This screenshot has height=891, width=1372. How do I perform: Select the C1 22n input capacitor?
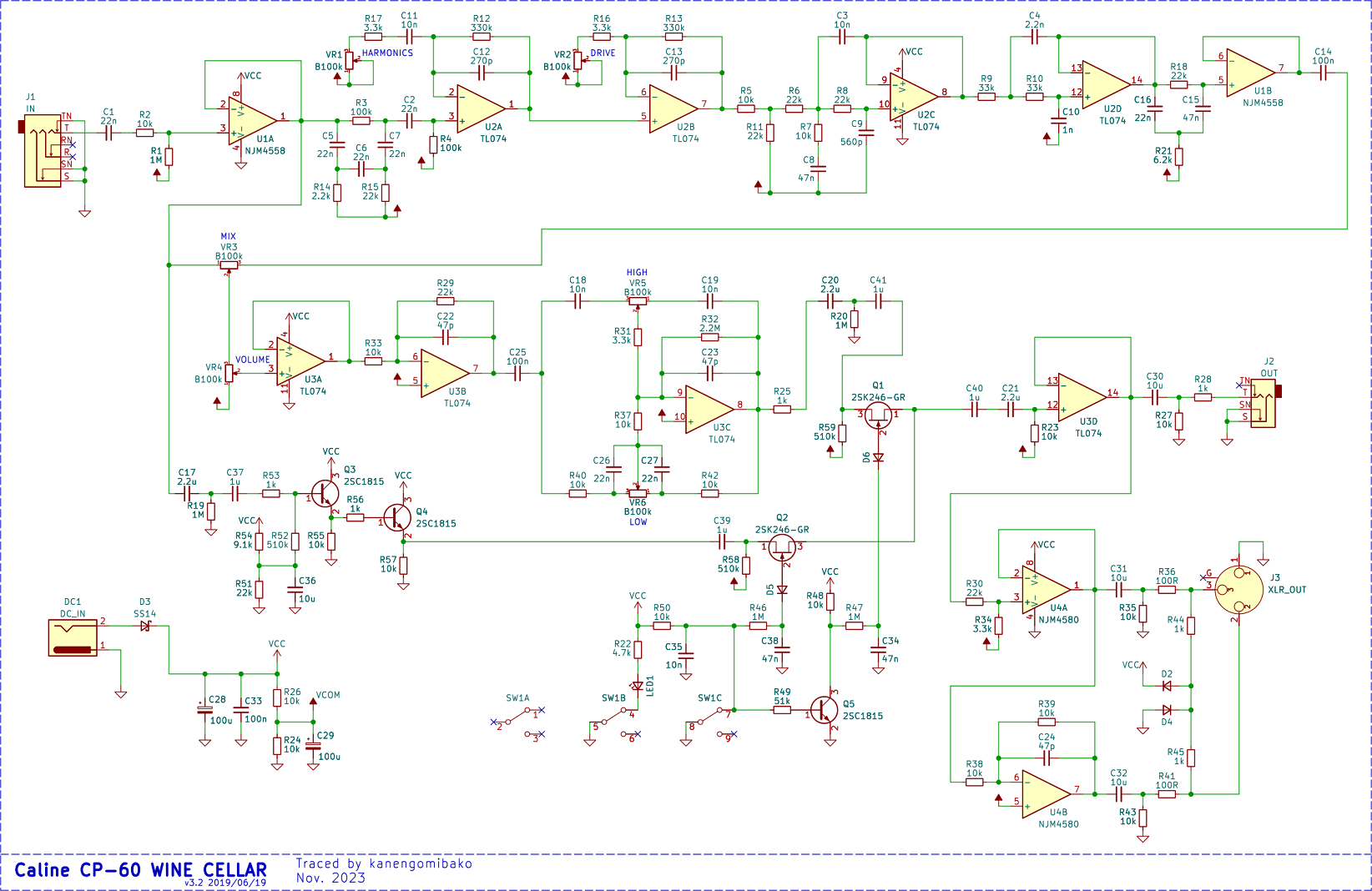click(x=108, y=133)
